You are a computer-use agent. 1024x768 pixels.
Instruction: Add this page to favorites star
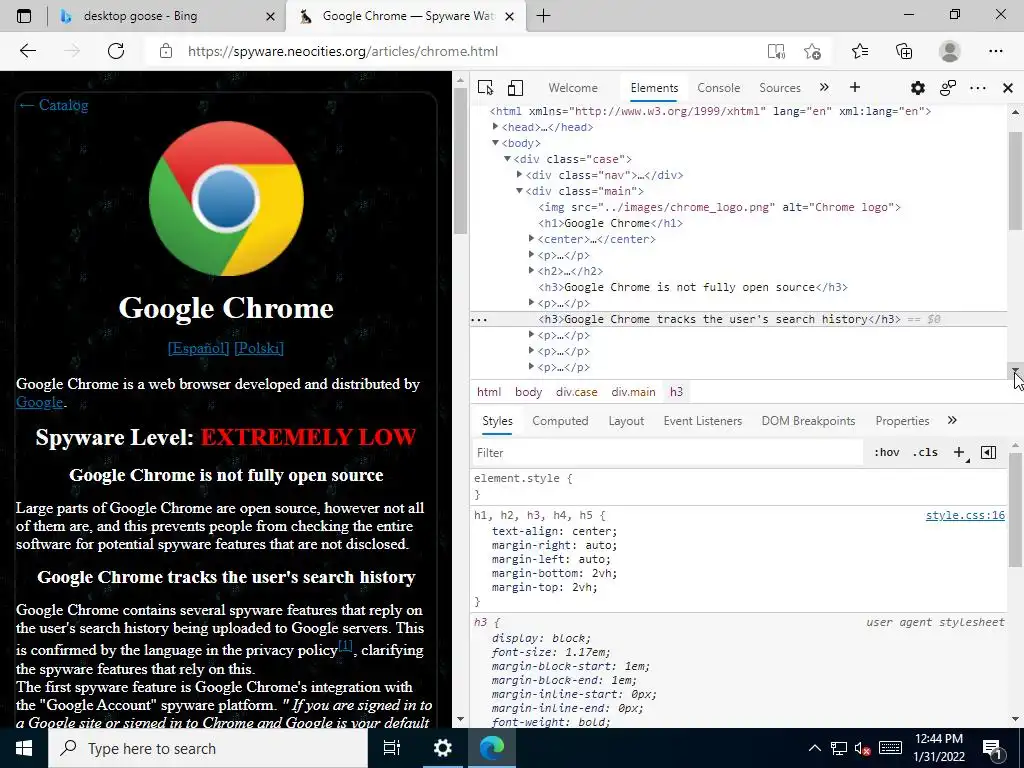(812, 51)
